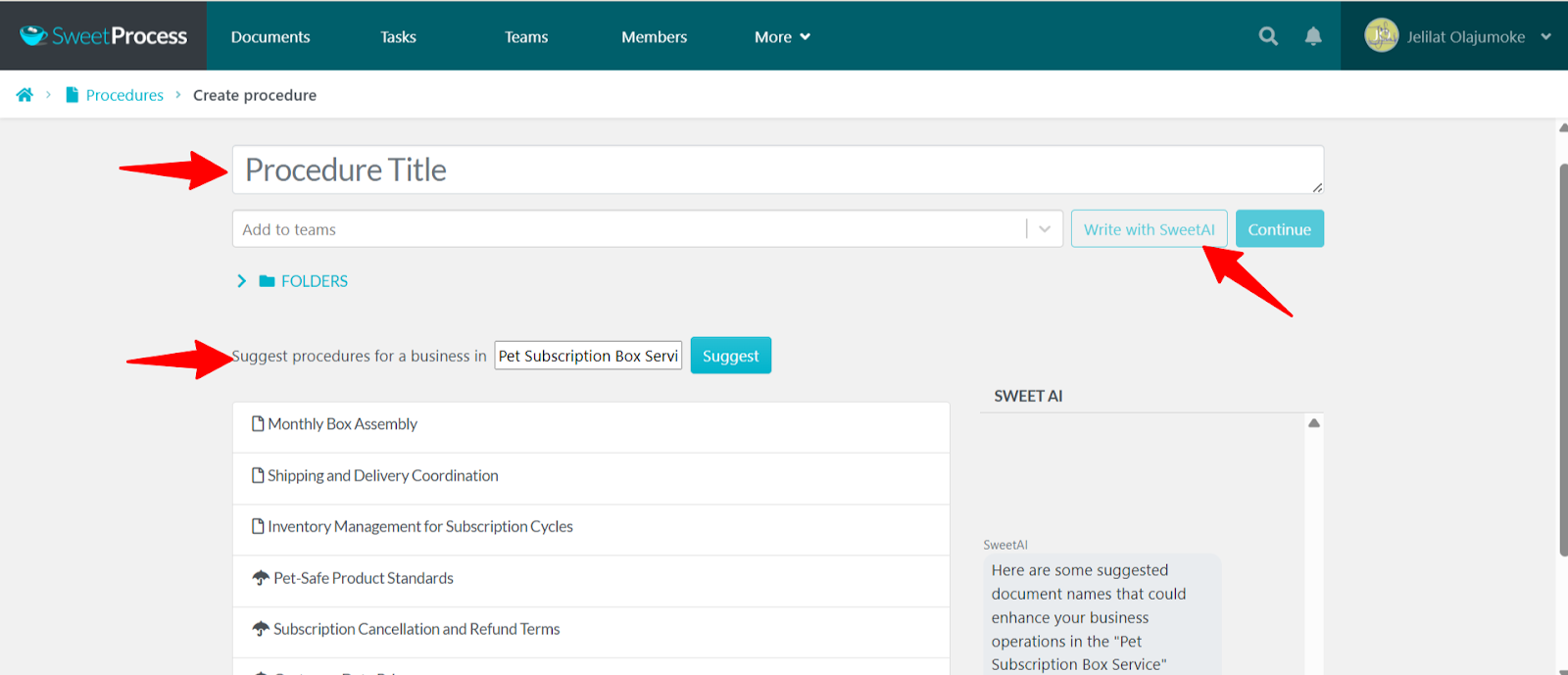Select Shipping and Delivery Coordination suggestion
The width and height of the screenshot is (1568, 675).
pyautogui.click(x=591, y=479)
